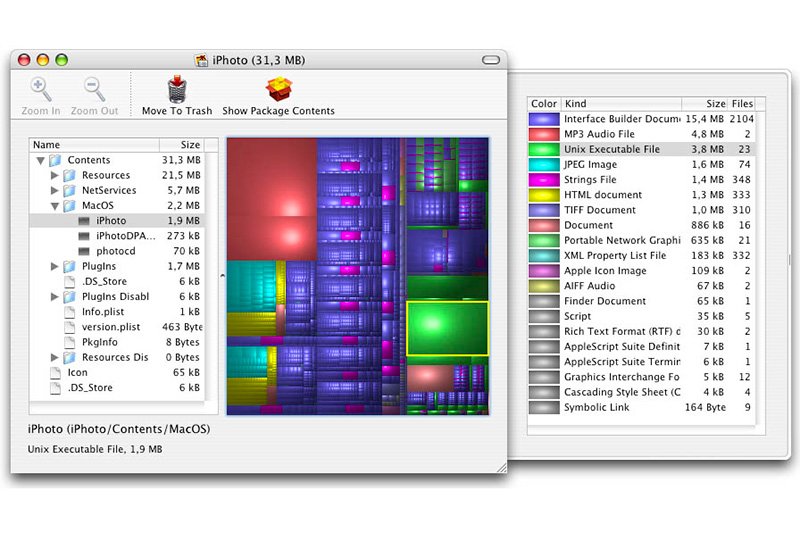The height and width of the screenshot is (533, 800).
Task: Expand the Resources folder triangle
Action: click(55, 175)
